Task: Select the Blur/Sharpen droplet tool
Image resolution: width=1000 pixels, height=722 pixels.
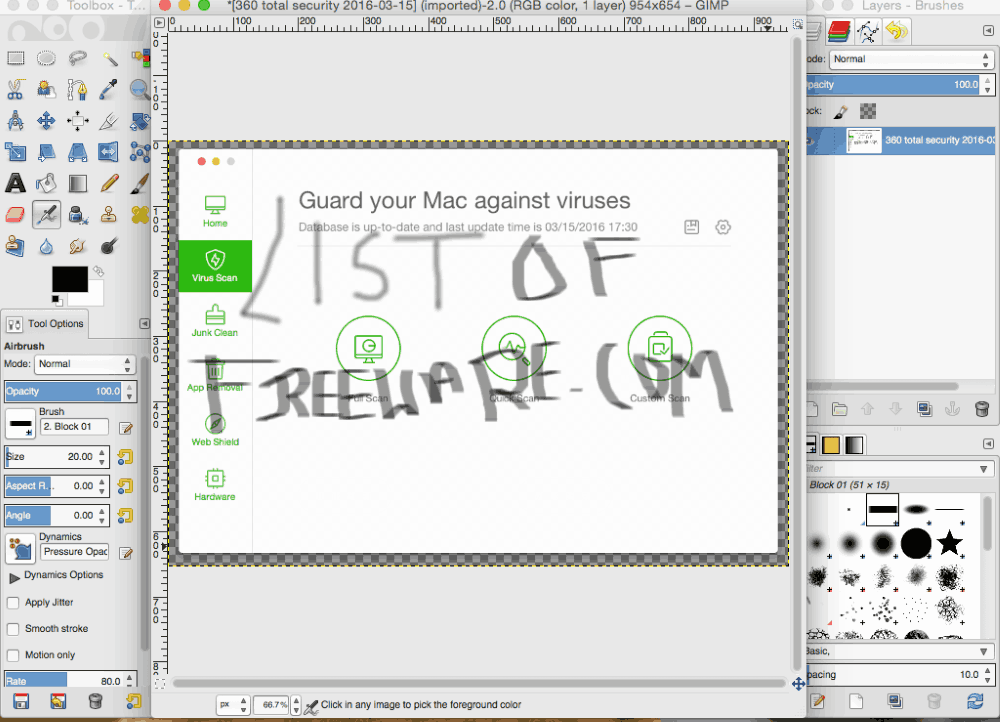Action: pos(46,246)
